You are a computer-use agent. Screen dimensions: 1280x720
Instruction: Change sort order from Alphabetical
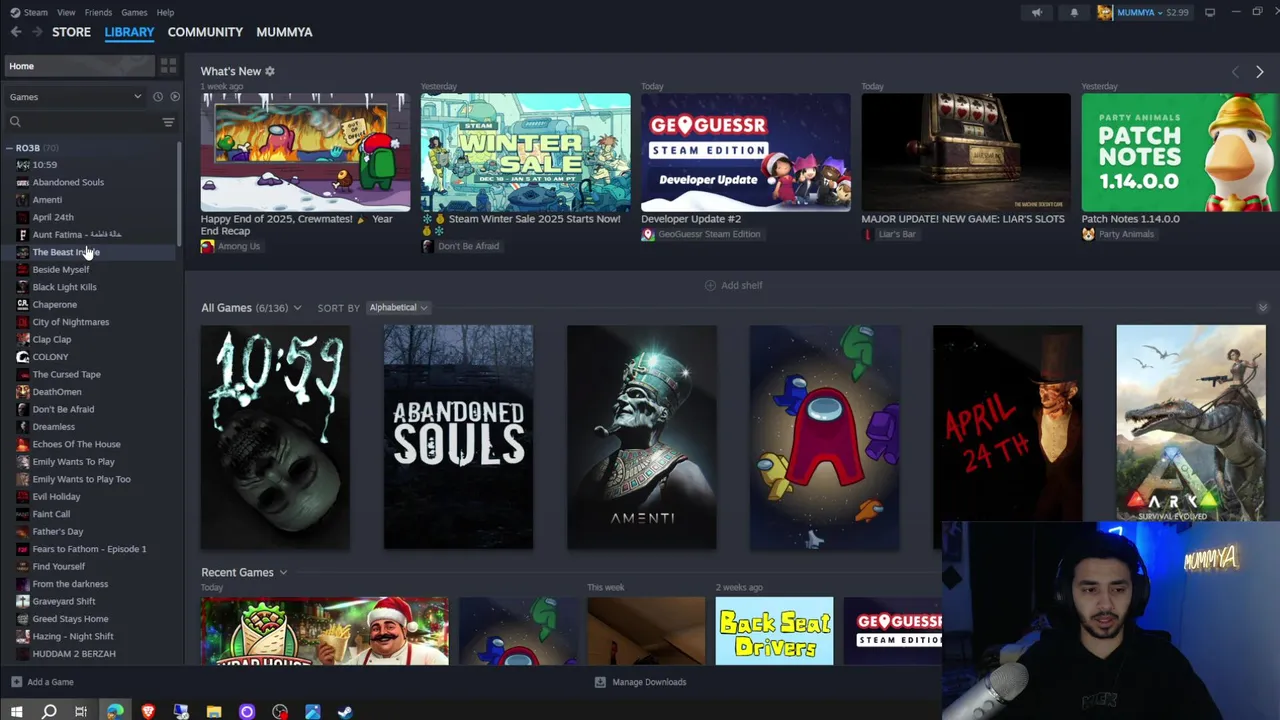pos(398,308)
